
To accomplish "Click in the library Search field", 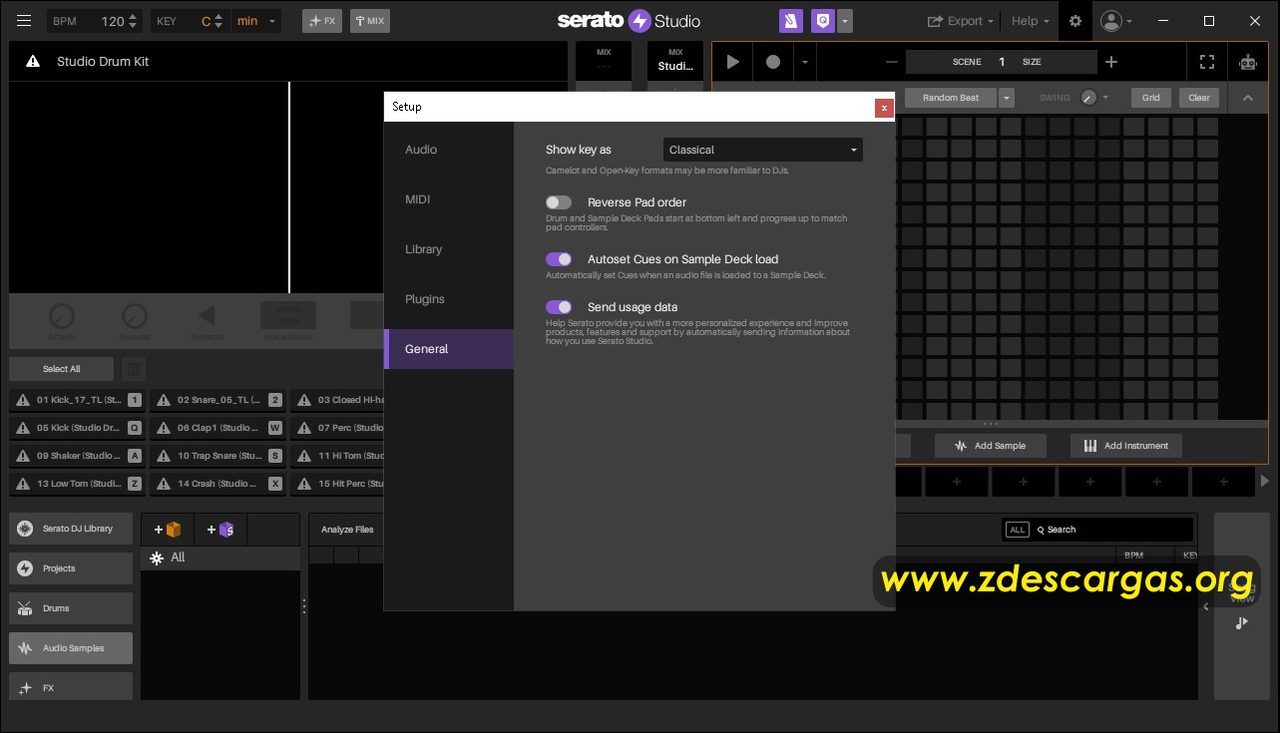I will pyautogui.click(x=1114, y=530).
